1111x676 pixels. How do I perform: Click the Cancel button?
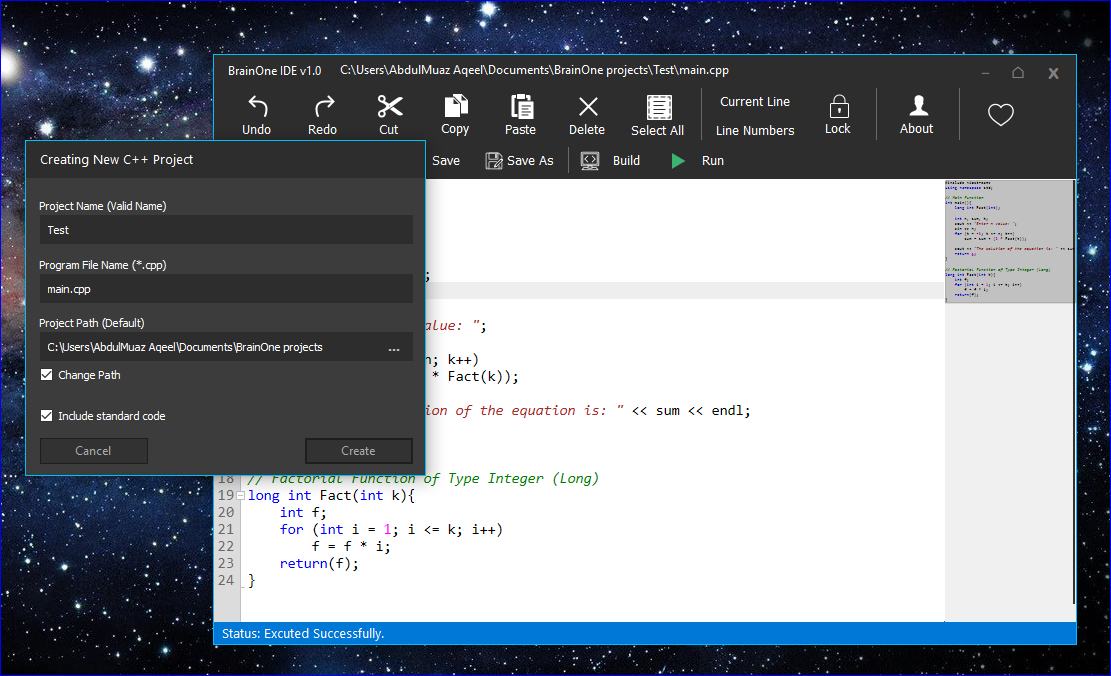point(94,451)
